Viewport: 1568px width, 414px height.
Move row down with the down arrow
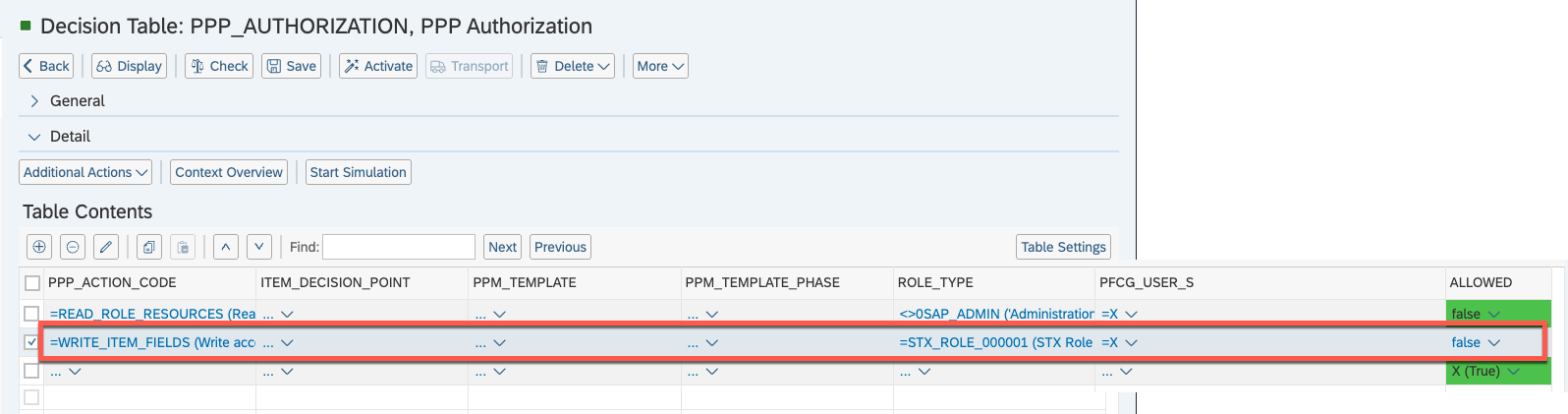(x=259, y=247)
